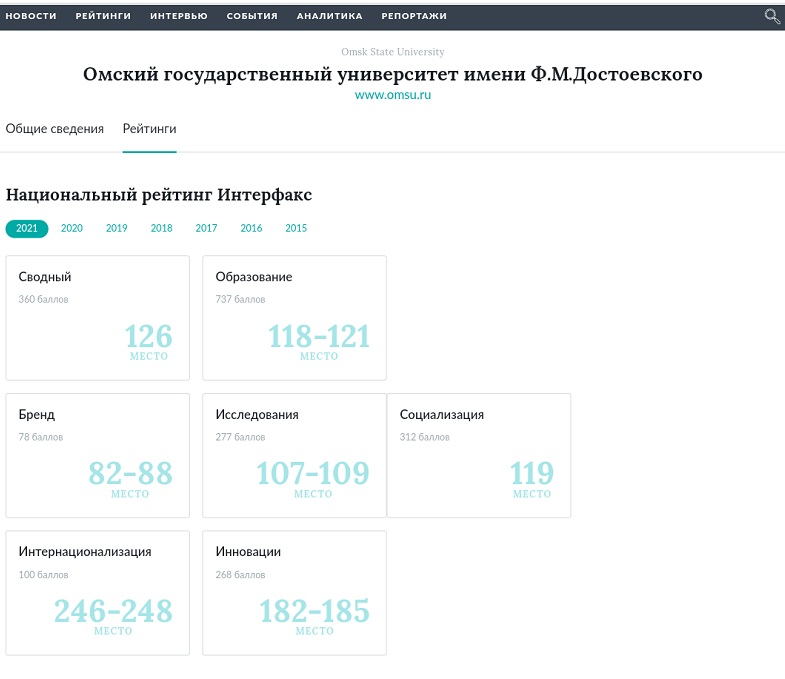Image resolution: width=785 pixels, height=679 pixels.
Task: Choose the 2018 ranking year
Action: tap(162, 228)
